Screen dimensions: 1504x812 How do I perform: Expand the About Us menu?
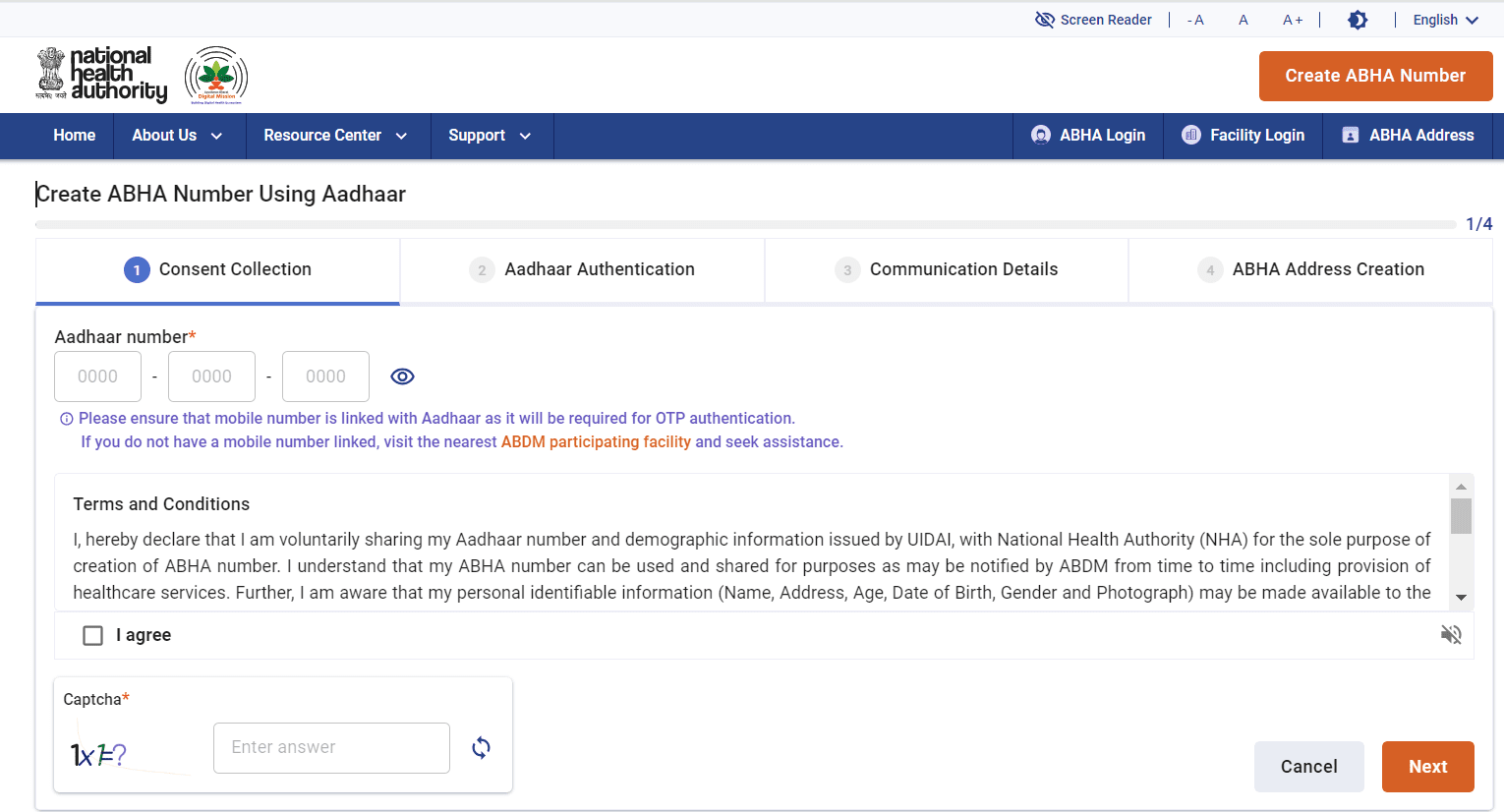click(x=178, y=136)
